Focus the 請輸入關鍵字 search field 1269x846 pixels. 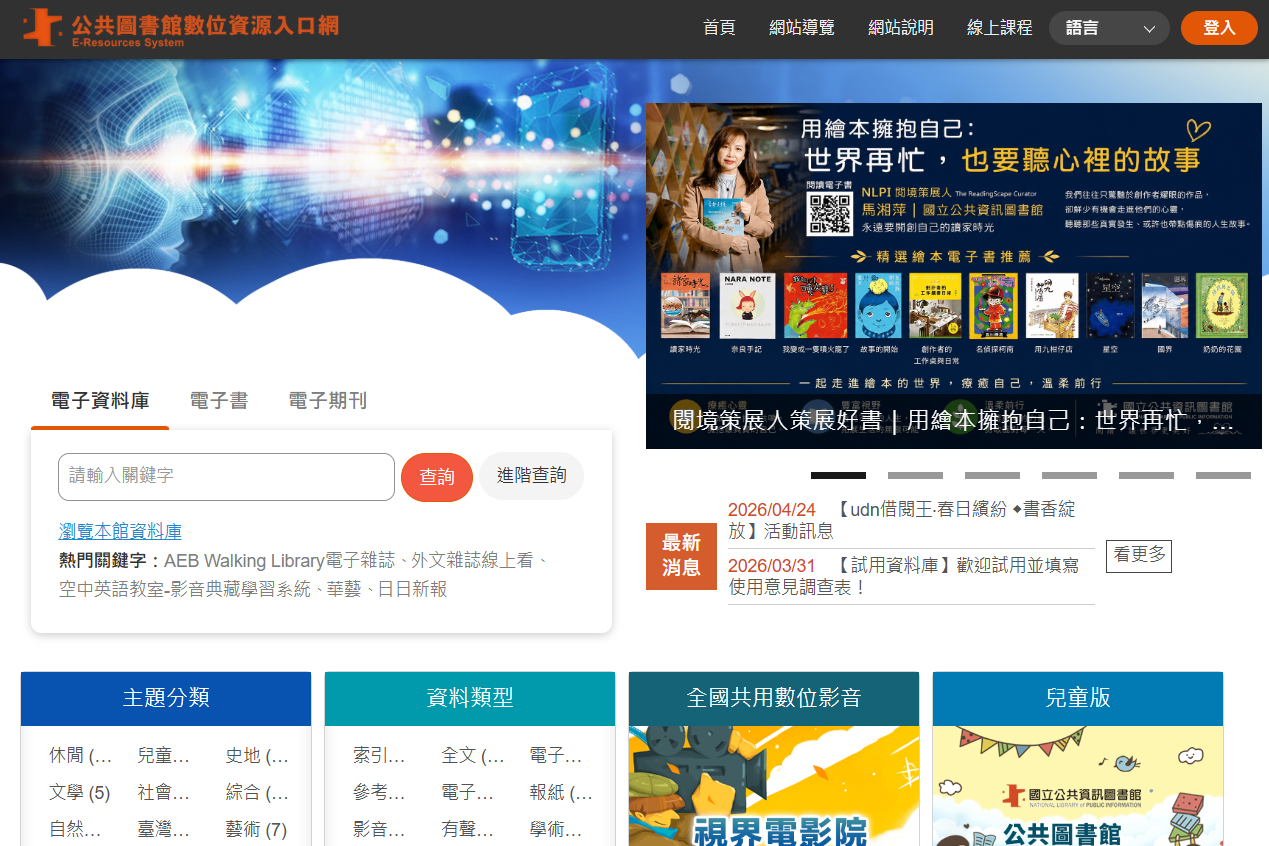pos(226,477)
